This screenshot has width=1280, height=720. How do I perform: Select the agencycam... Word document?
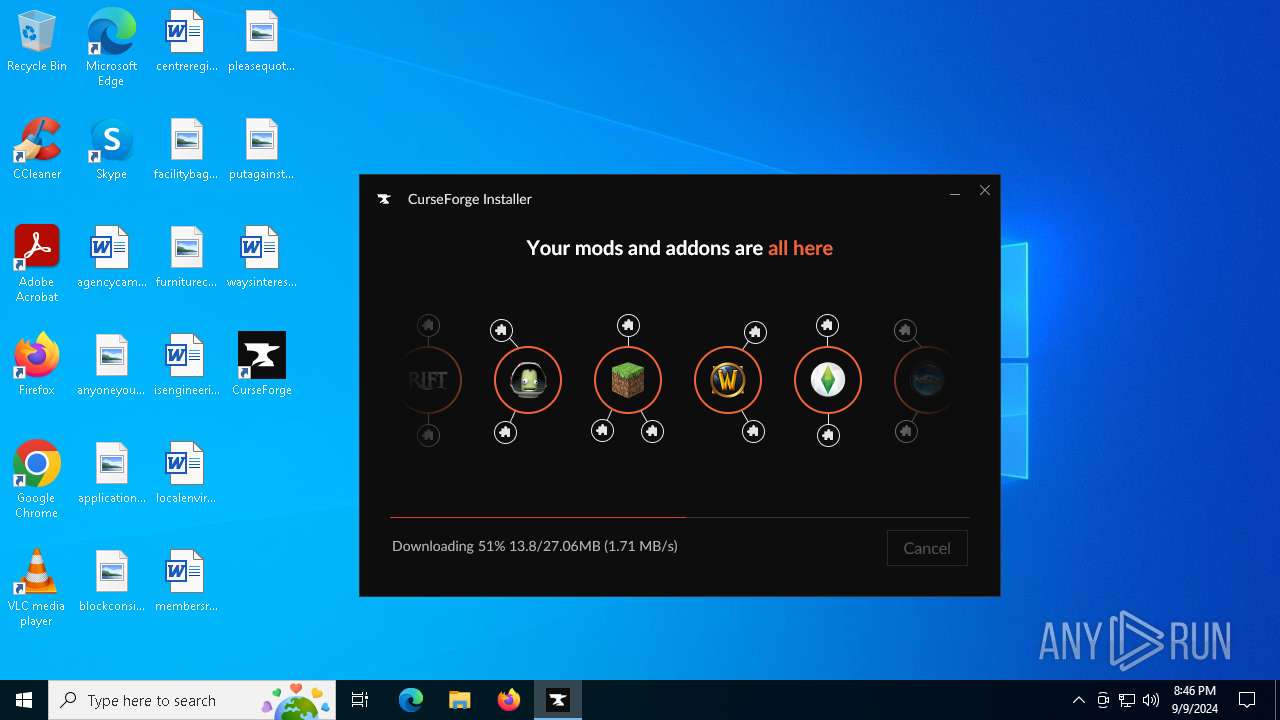pyautogui.click(x=111, y=256)
